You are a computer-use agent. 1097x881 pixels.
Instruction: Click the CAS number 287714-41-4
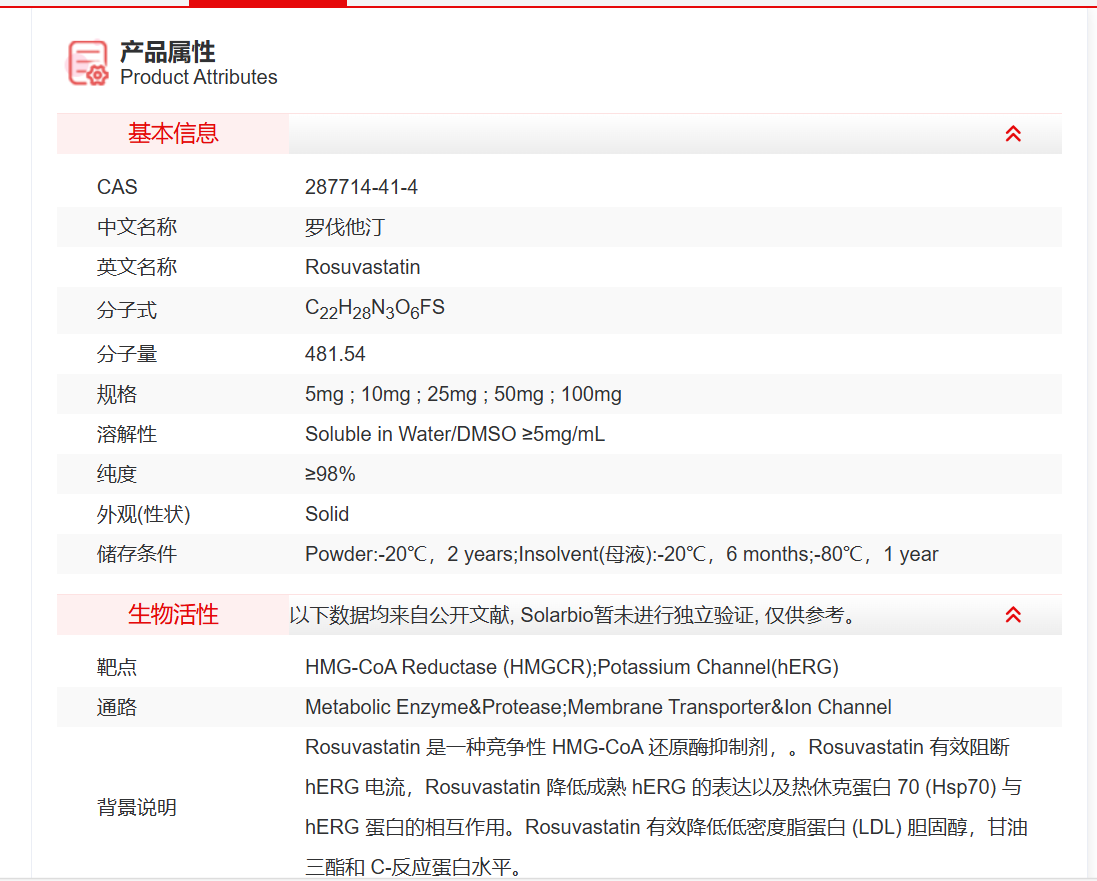360,187
